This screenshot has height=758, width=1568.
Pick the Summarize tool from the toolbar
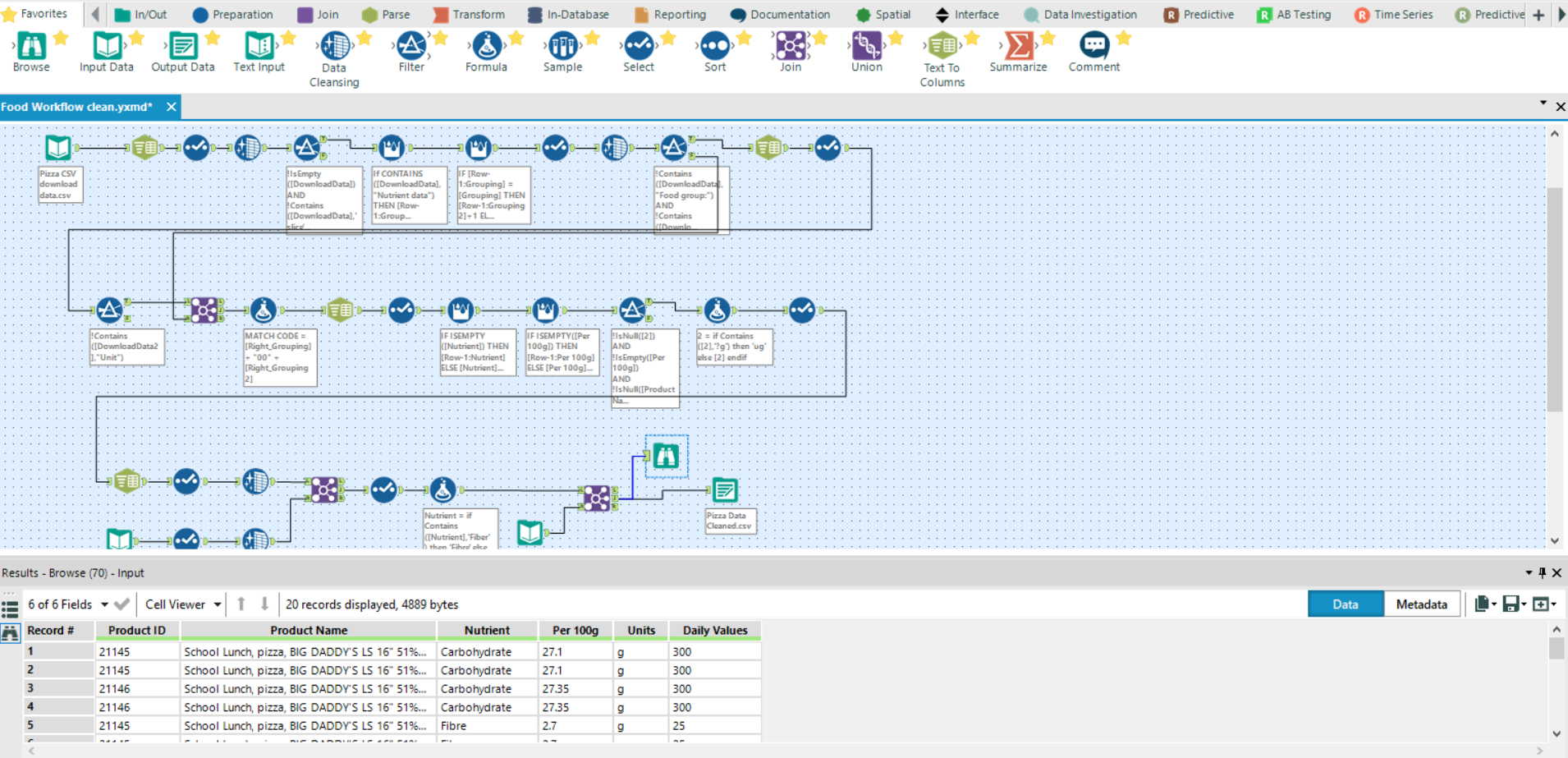click(x=1018, y=47)
